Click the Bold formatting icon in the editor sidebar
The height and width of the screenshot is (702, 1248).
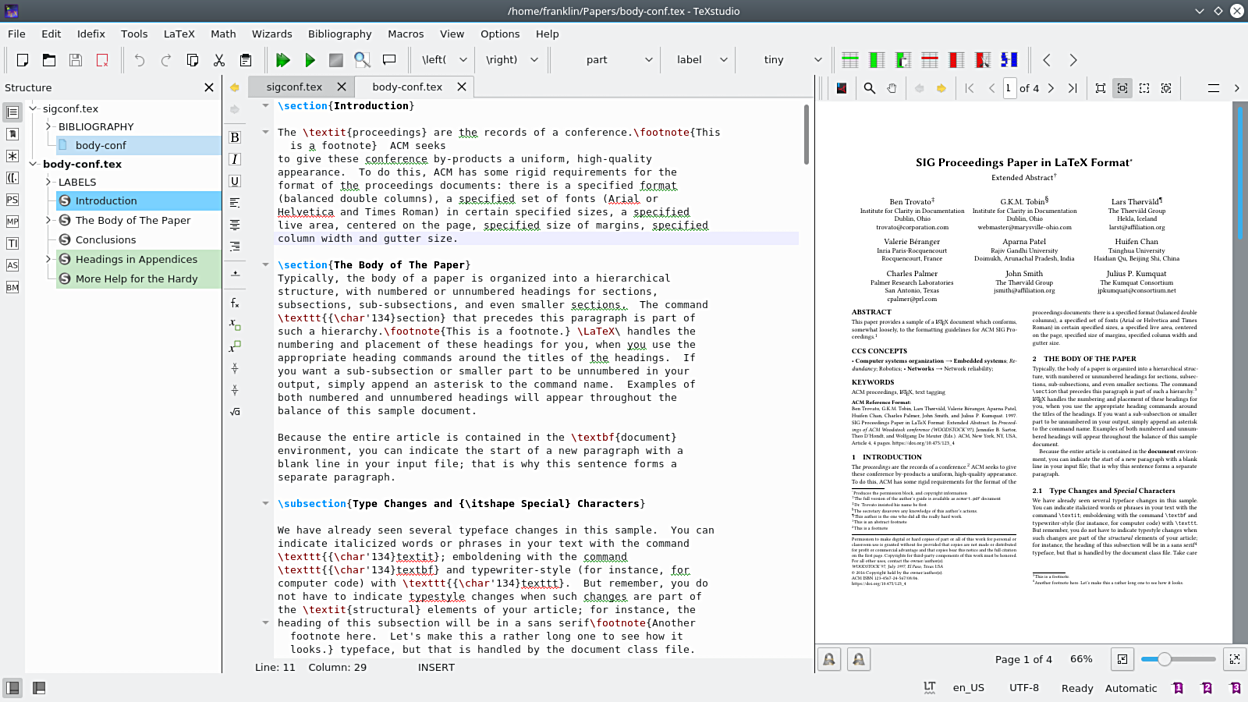coord(235,137)
